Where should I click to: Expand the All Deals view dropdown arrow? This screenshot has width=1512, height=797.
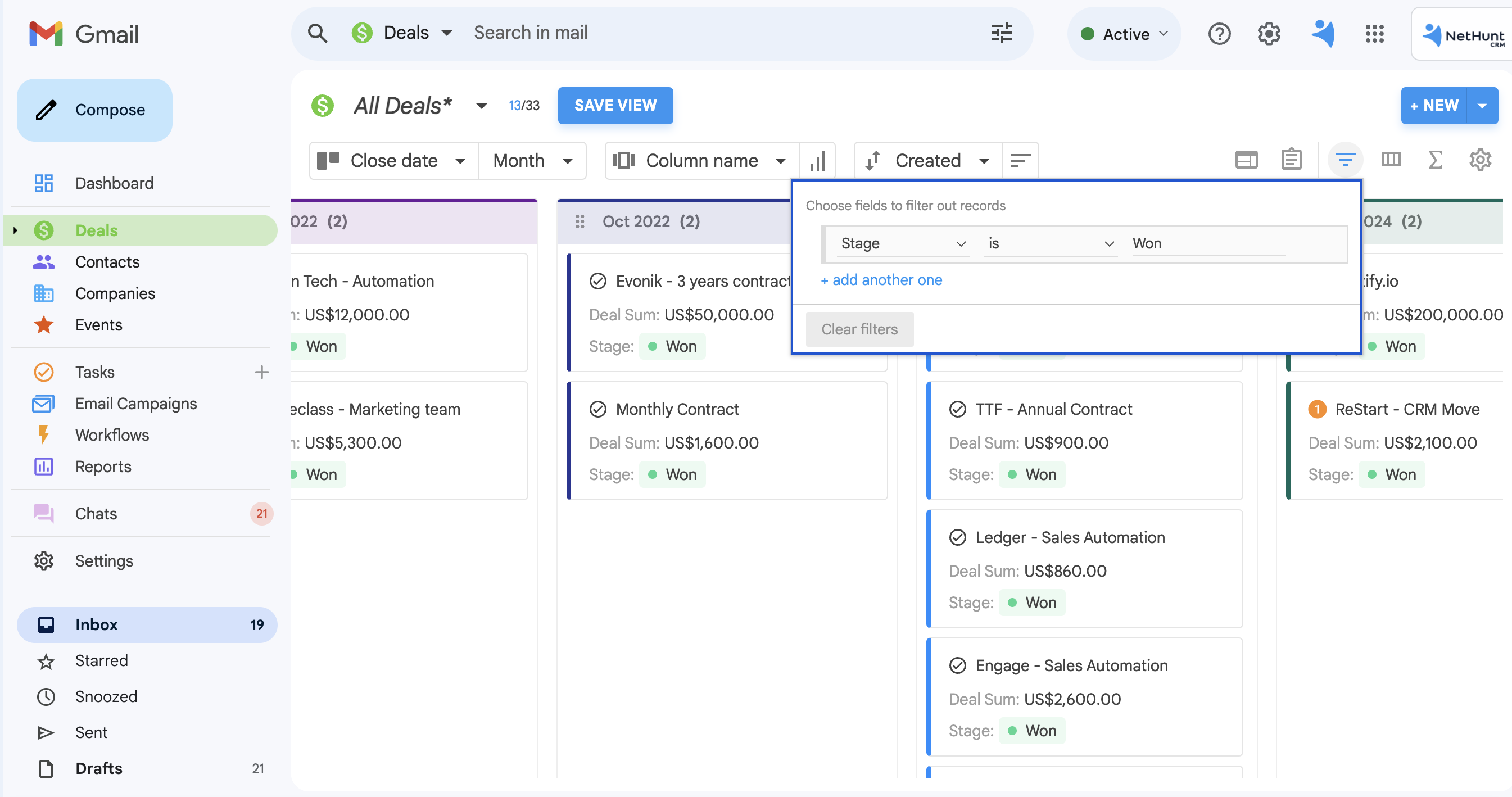(x=481, y=106)
